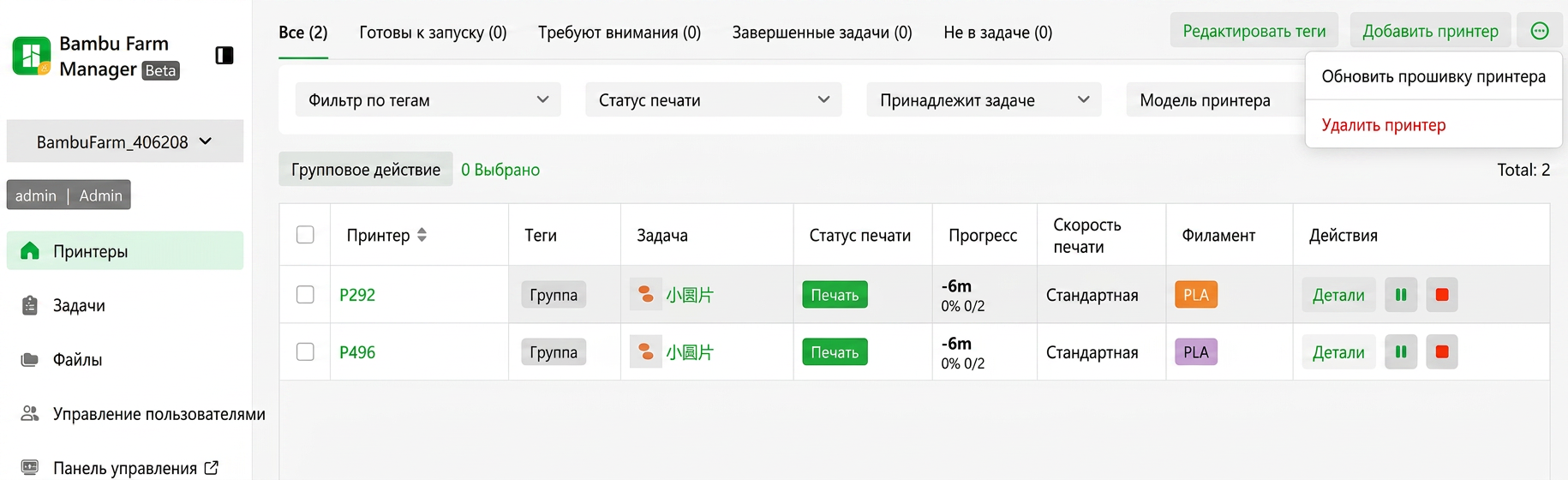The image size is (1568, 480).
Task: Click the orange PLA filament swatch
Action: 1195,295
